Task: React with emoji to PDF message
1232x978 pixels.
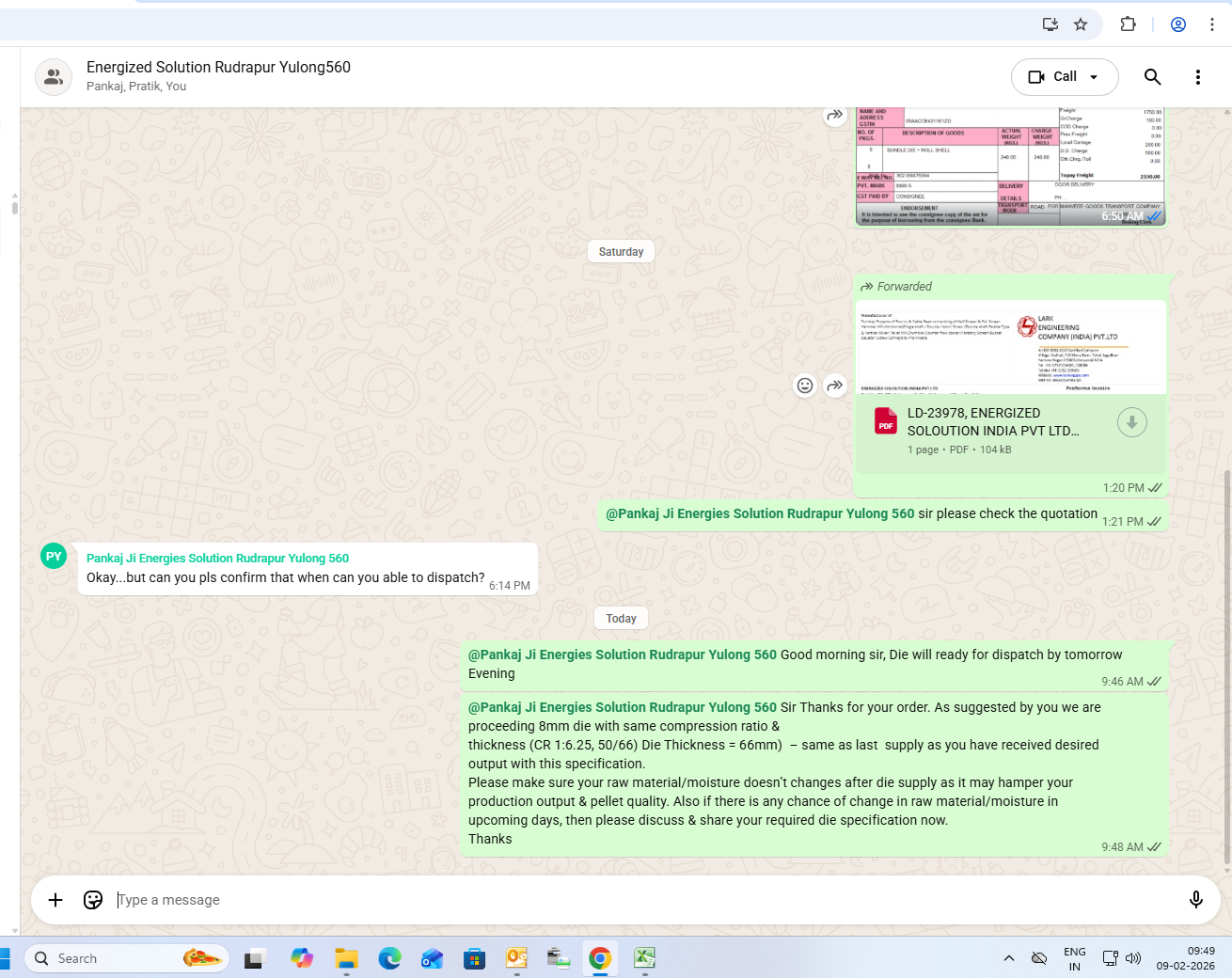Action: 805,386
